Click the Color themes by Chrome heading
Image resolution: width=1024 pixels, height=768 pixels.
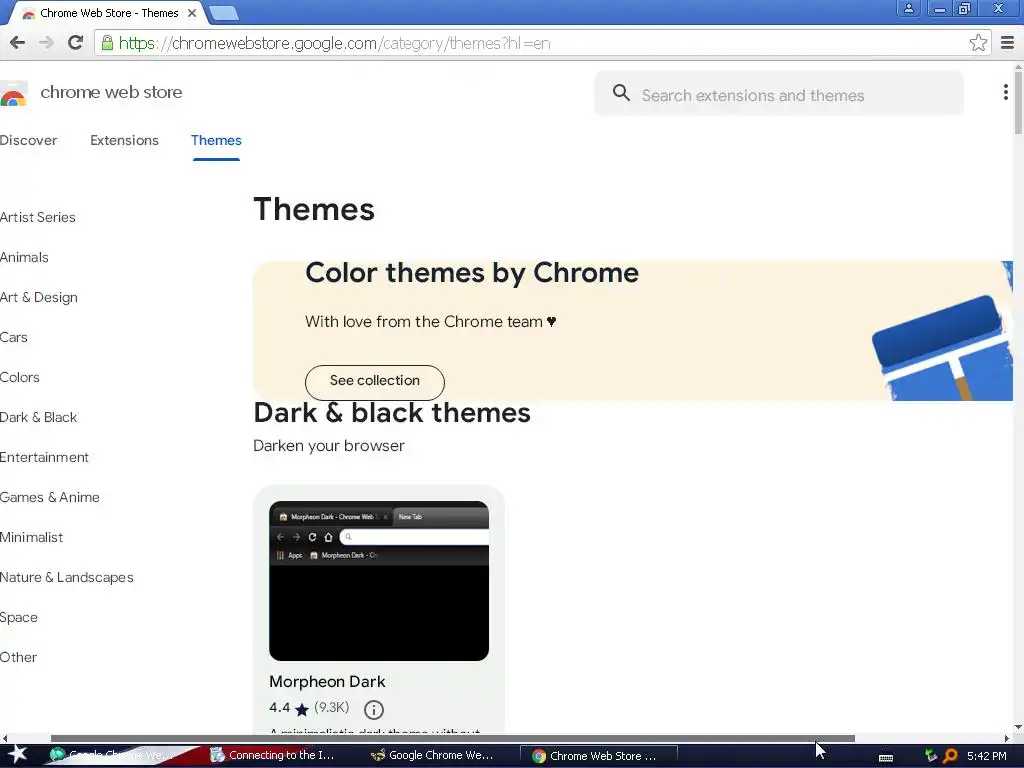472,272
